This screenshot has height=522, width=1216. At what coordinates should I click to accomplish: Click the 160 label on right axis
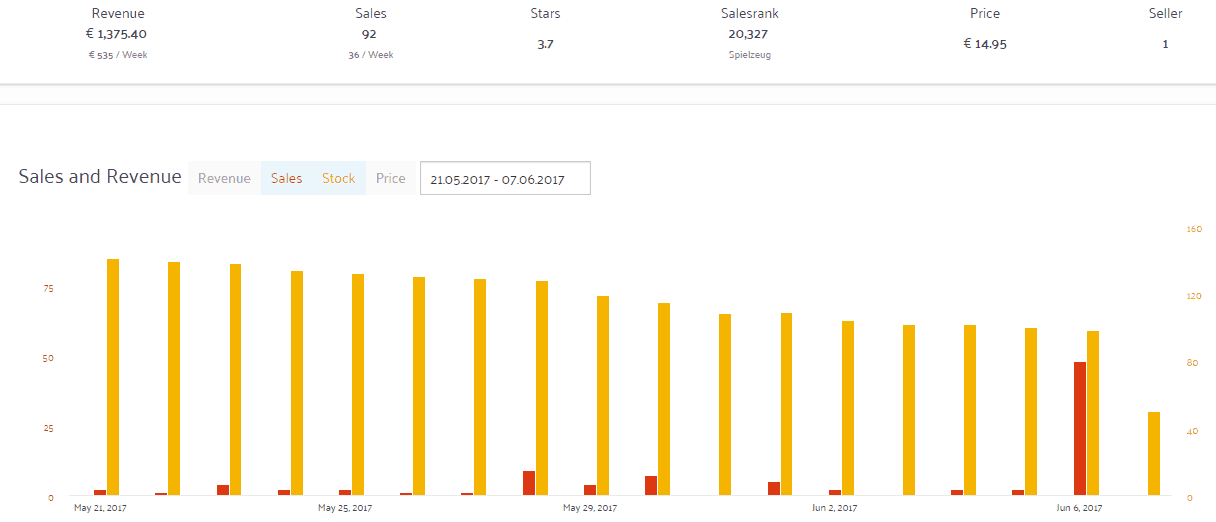(x=1193, y=229)
